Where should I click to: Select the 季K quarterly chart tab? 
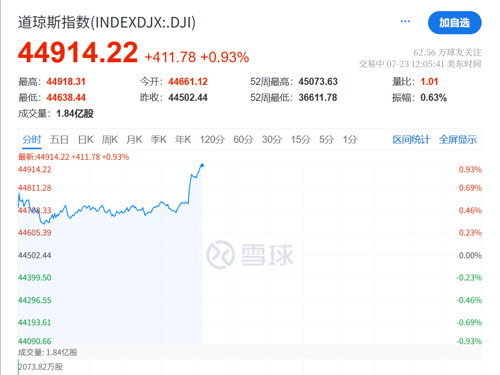(x=159, y=139)
